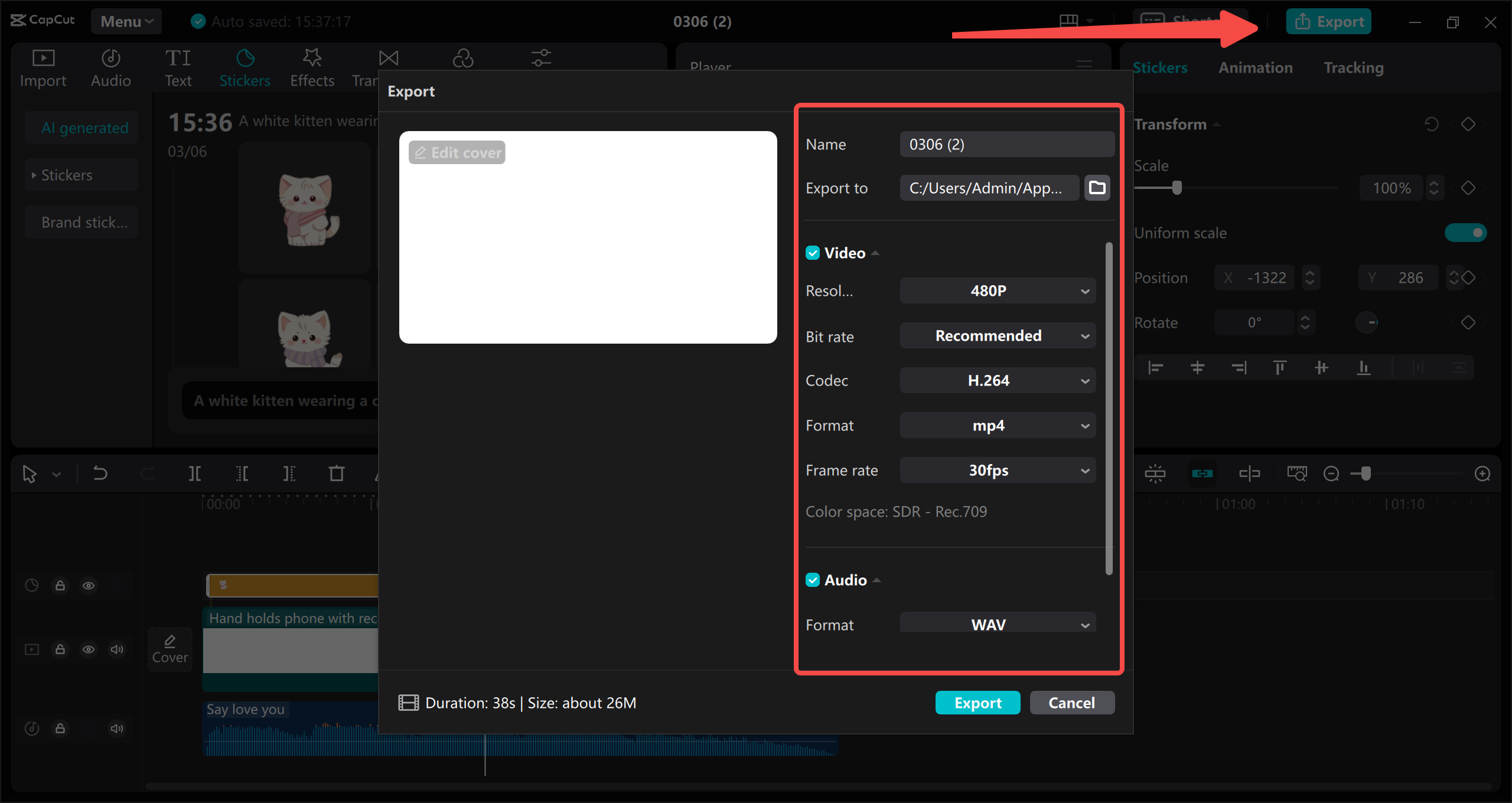Drag the Scale slider in Transform
1512x803 pixels.
(x=1177, y=189)
